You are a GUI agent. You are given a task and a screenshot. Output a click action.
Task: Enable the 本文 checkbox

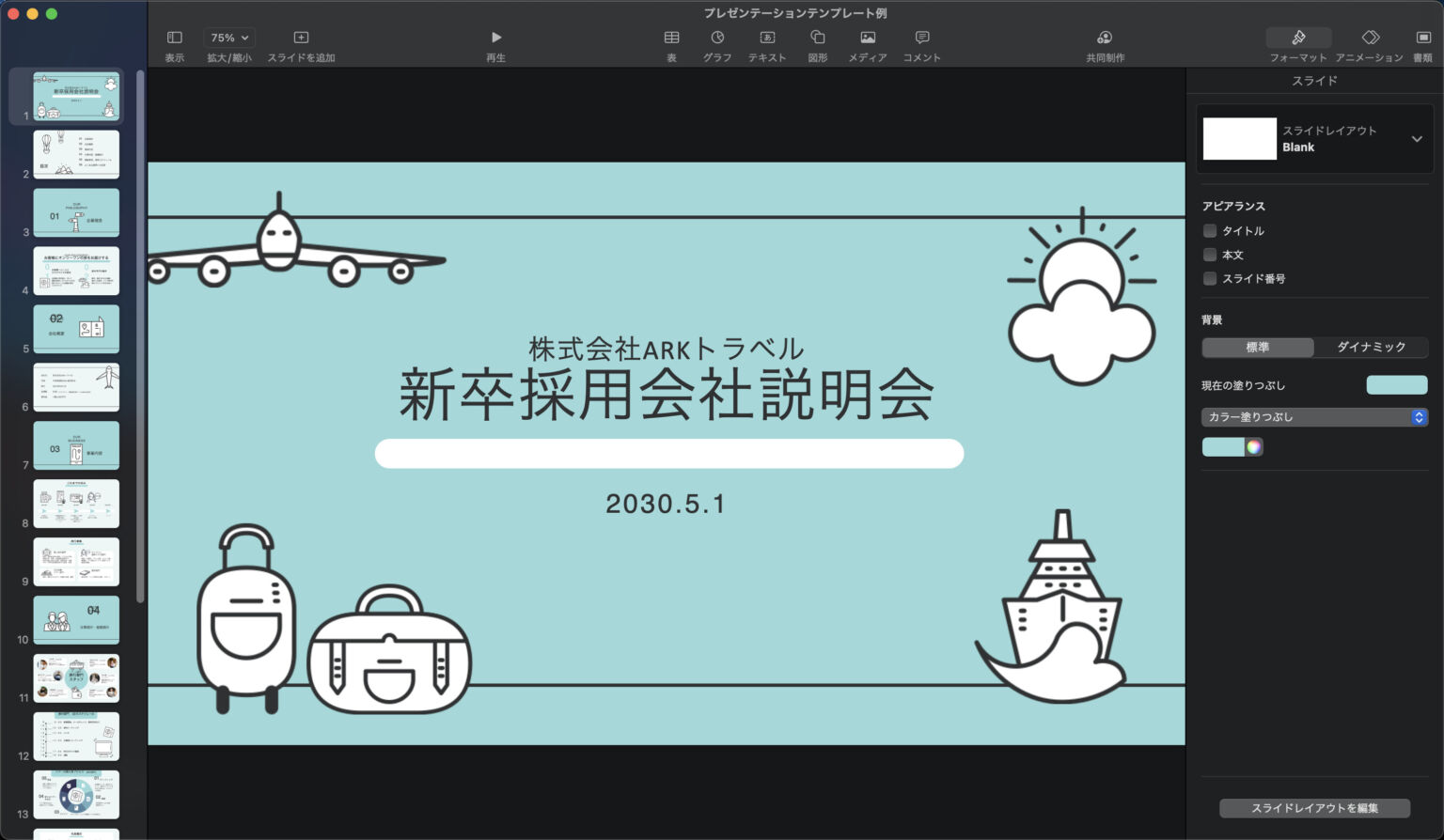tap(1210, 255)
